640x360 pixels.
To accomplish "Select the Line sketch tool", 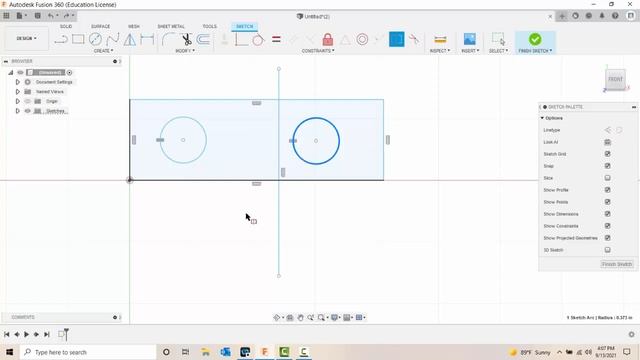I will click(x=61, y=40).
